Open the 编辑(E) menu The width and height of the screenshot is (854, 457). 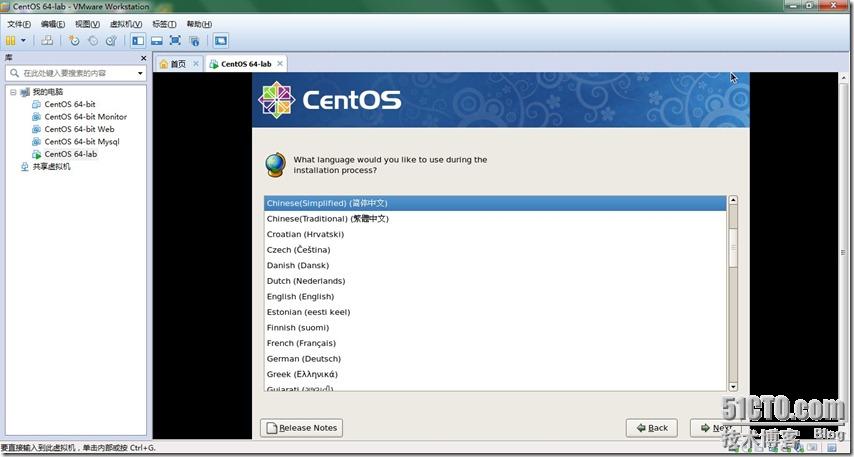pos(52,24)
